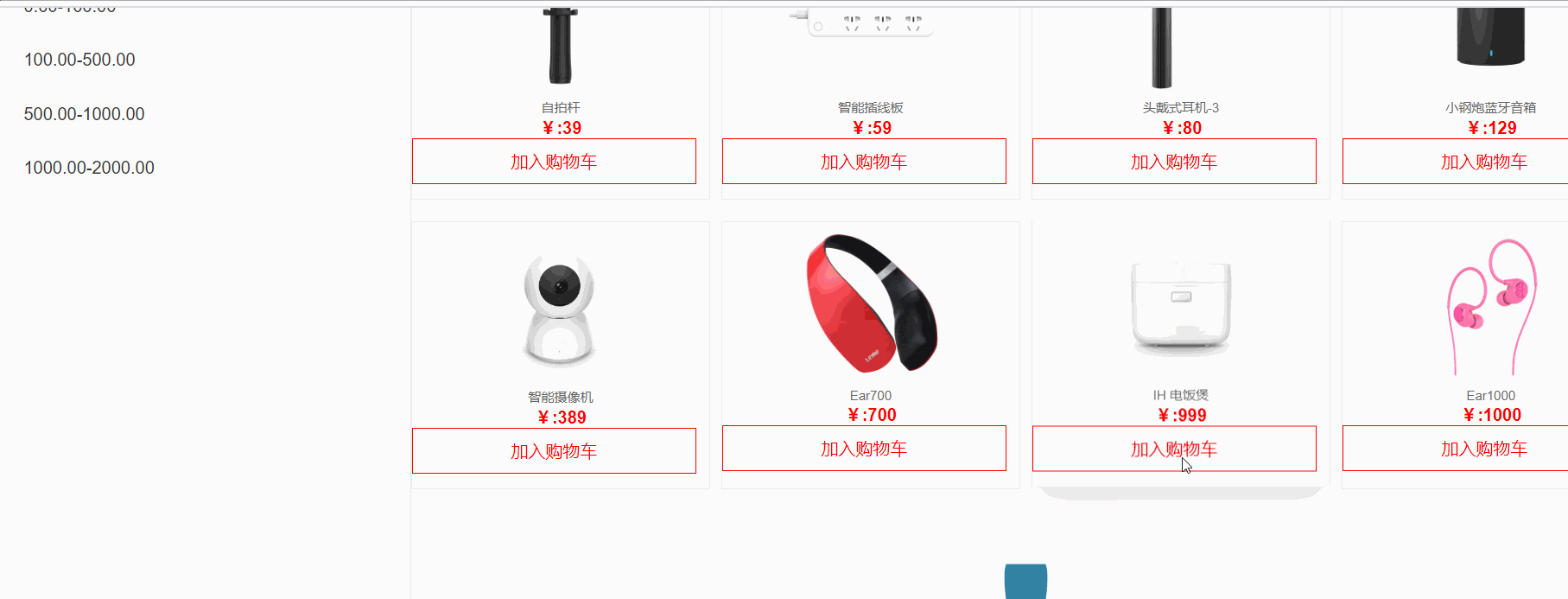Image resolution: width=1568 pixels, height=599 pixels.
Task: Click the Bluetooth speaker product image
Action: (x=1491, y=37)
